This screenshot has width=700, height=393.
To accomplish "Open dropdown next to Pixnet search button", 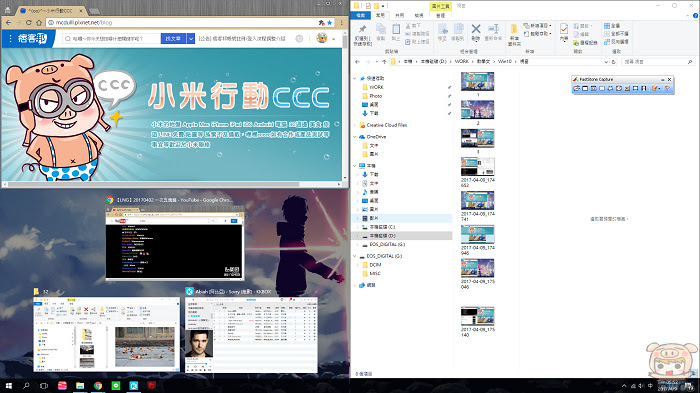I will pyautogui.click(x=191, y=39).
